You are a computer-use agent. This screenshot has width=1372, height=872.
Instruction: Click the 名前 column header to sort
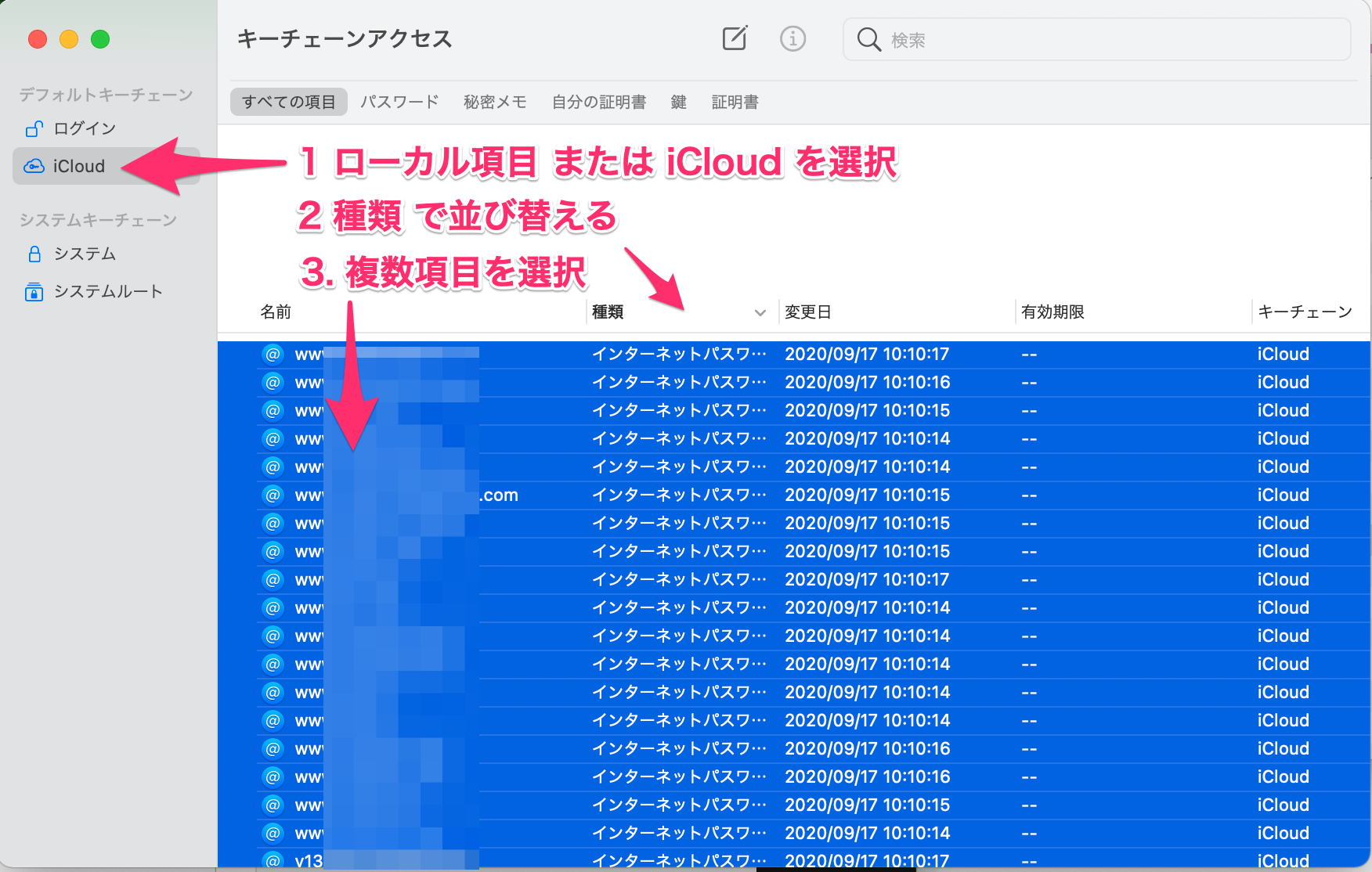276,311
